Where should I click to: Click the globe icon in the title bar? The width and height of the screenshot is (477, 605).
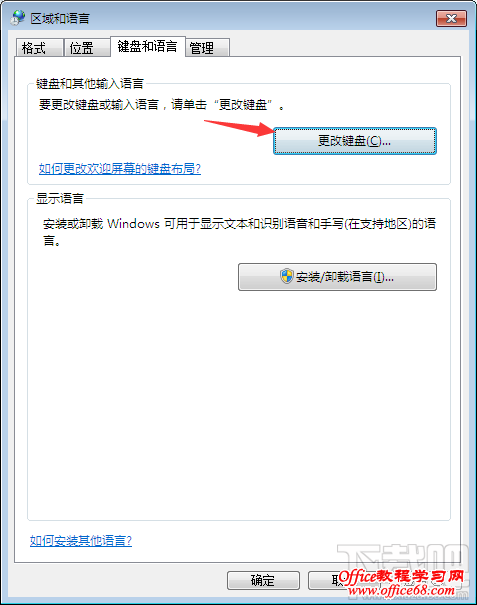18,18
